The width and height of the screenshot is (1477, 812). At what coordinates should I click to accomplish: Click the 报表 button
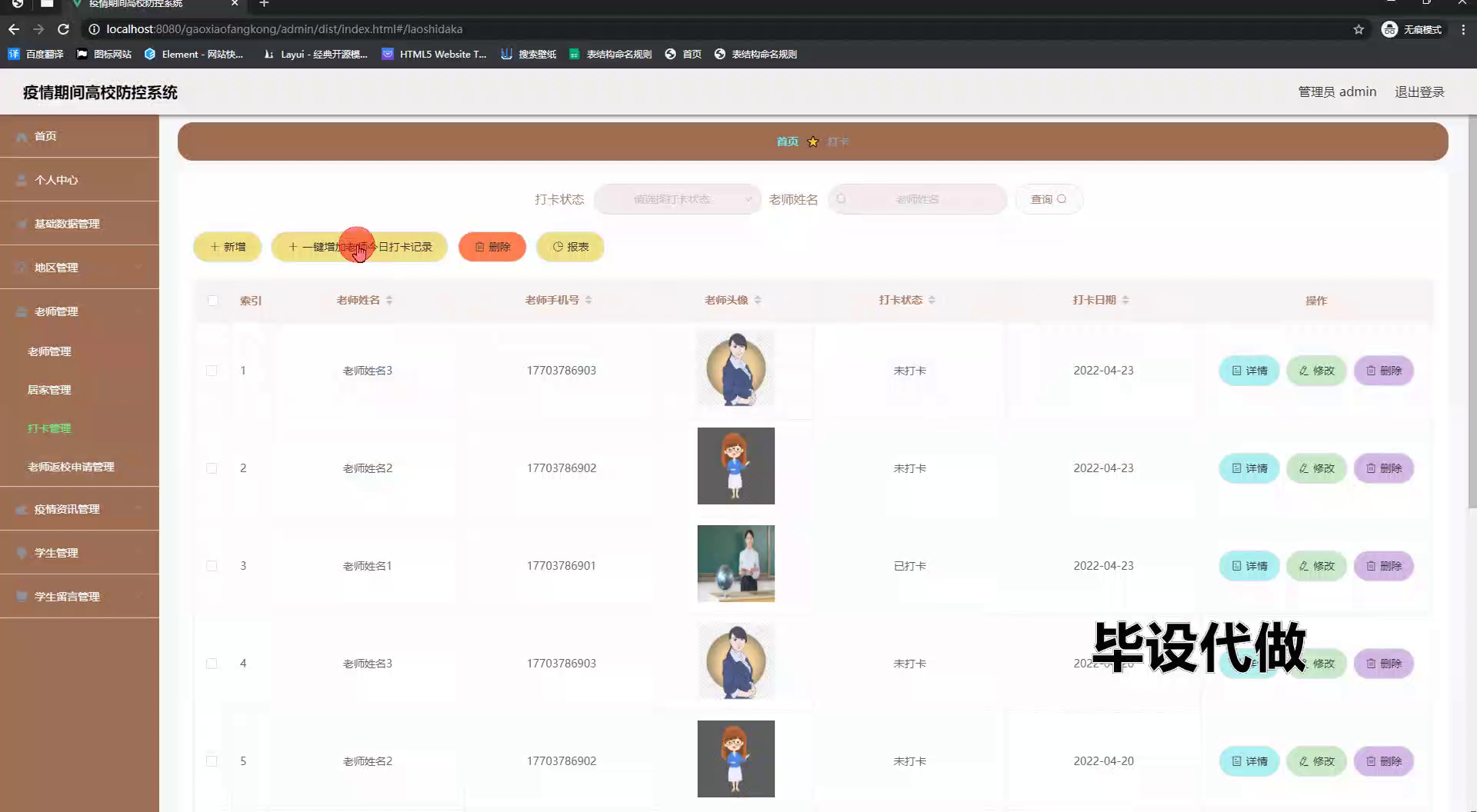click(570, 247)
